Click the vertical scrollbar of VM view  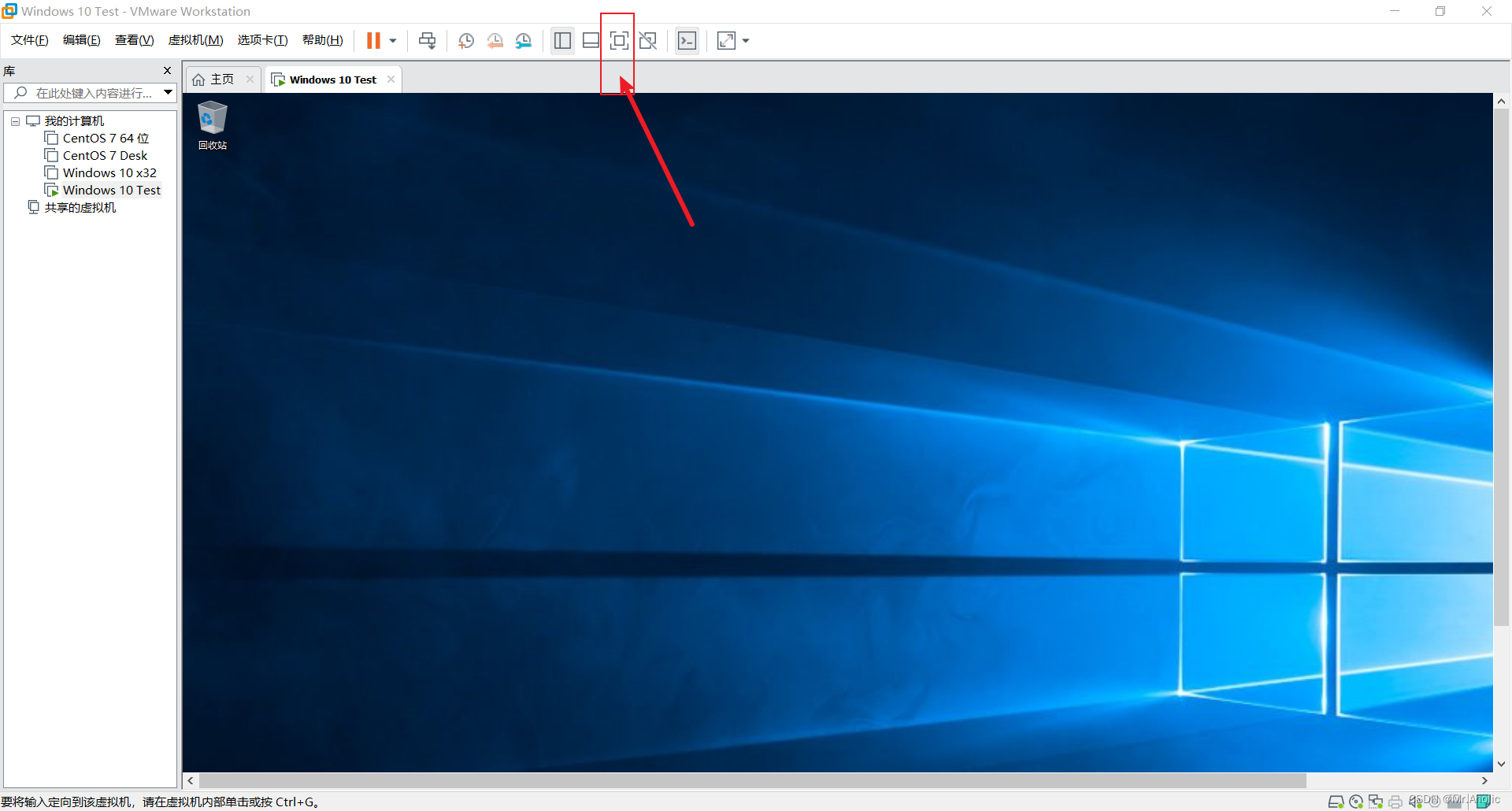pyautogui.click(x=1502, y=368)
